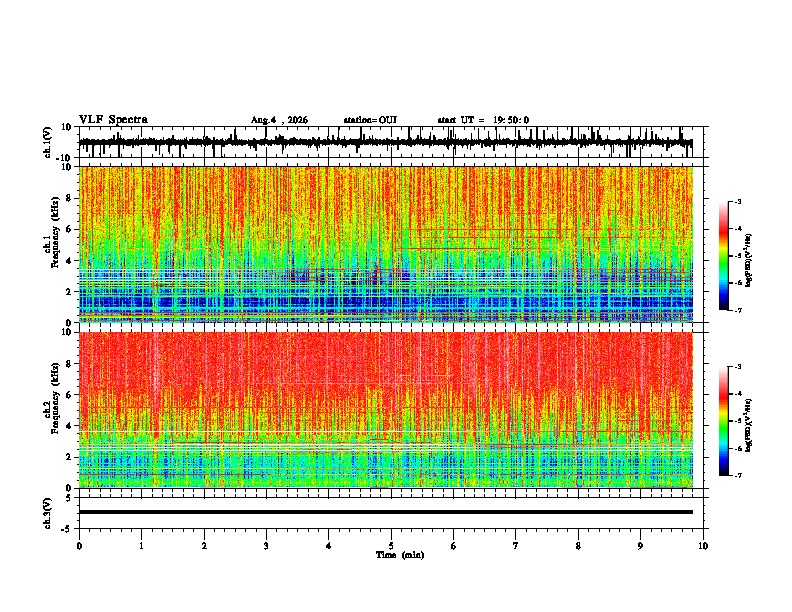The width and height of the screenshot is (792, 612).
Task: Click time axis tick label "1"
Action: 141,546
